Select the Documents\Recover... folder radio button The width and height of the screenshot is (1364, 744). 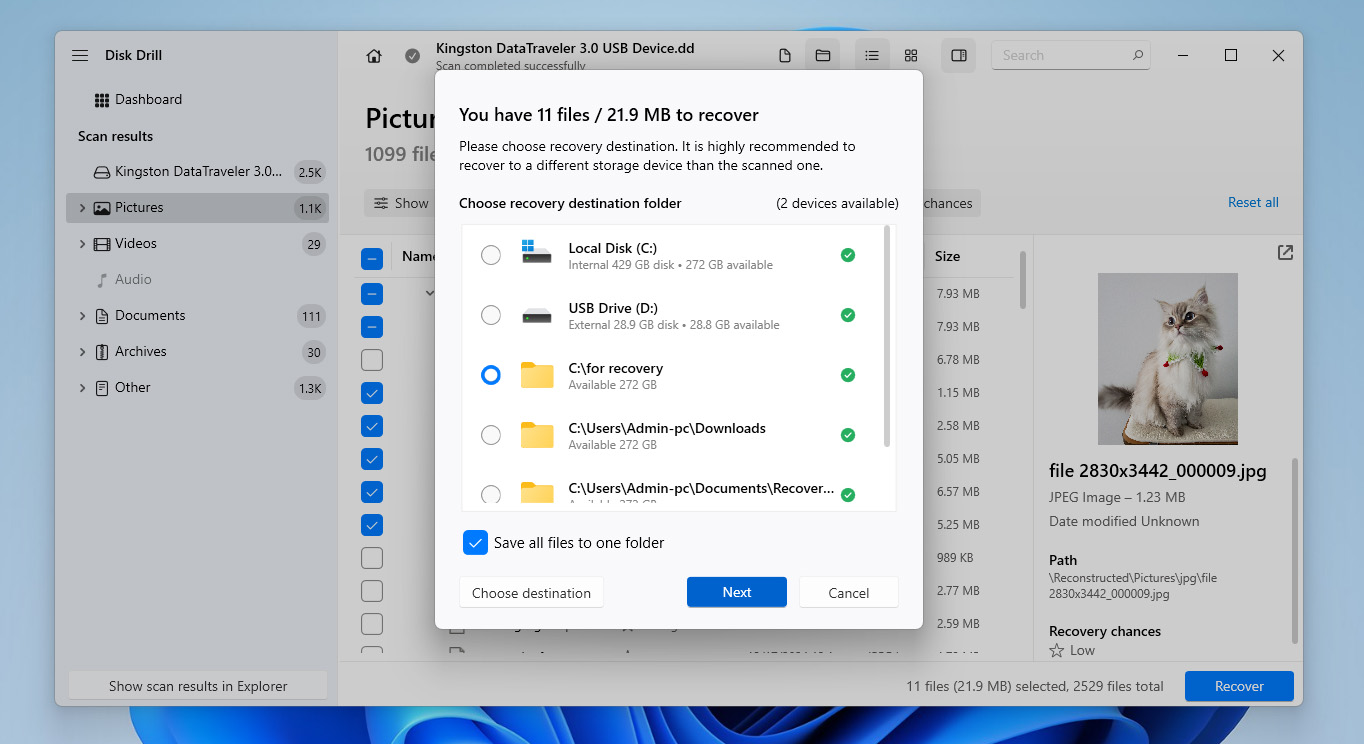pyautogui.click(x=491, y=495)
